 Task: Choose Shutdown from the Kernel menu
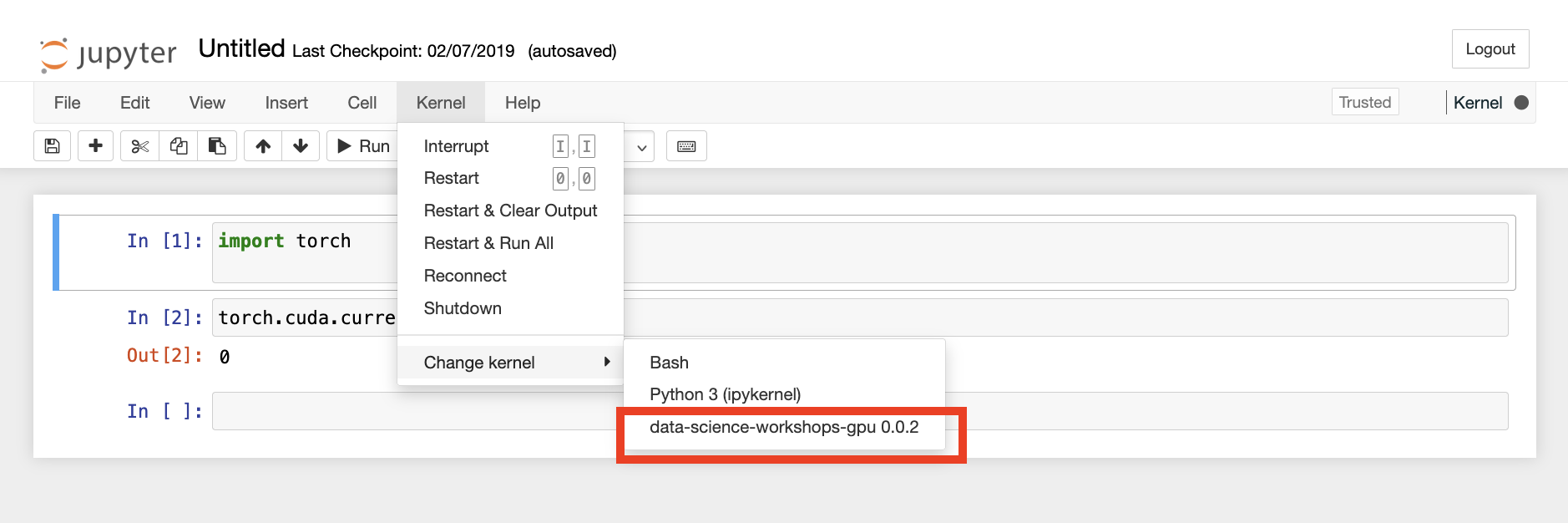click(510, 308)
